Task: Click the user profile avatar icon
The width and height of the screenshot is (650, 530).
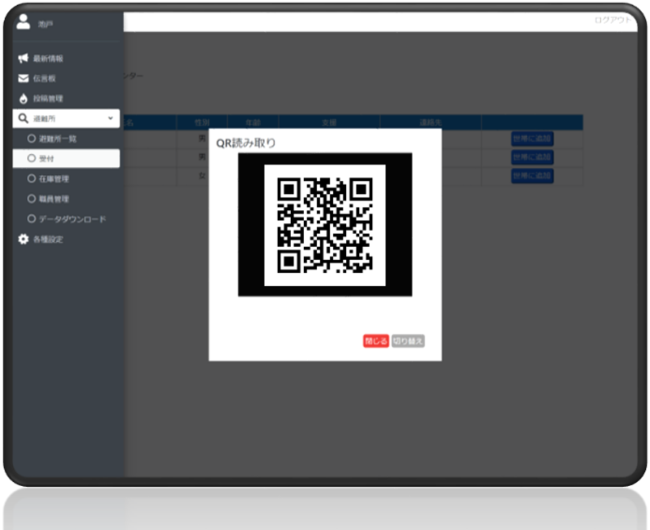Action: pyautogui.click(x=23, y=21)
